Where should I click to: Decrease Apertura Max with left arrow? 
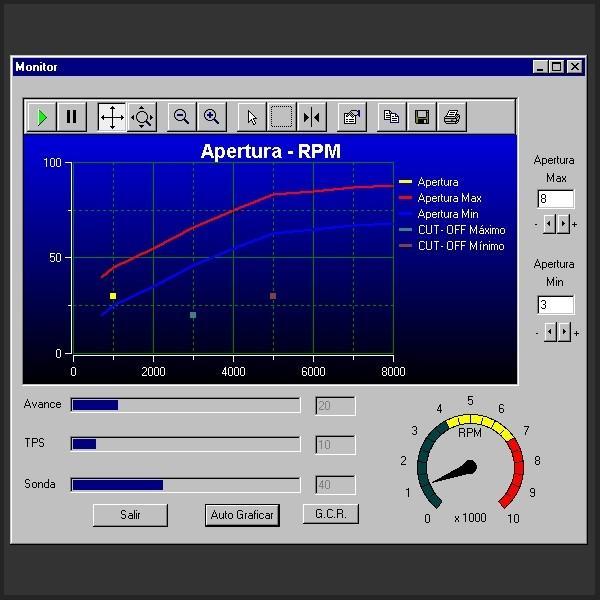coord(549,224)
